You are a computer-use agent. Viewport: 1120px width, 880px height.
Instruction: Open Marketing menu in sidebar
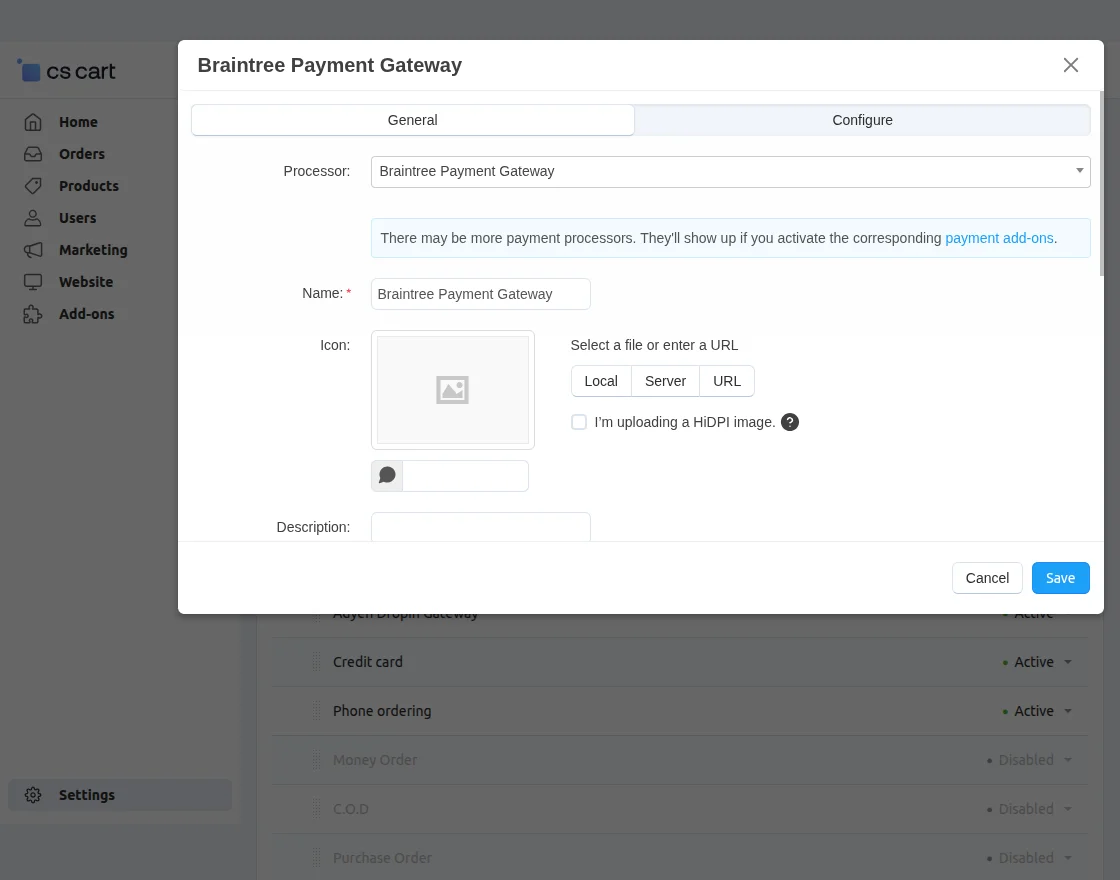(93, 250)
